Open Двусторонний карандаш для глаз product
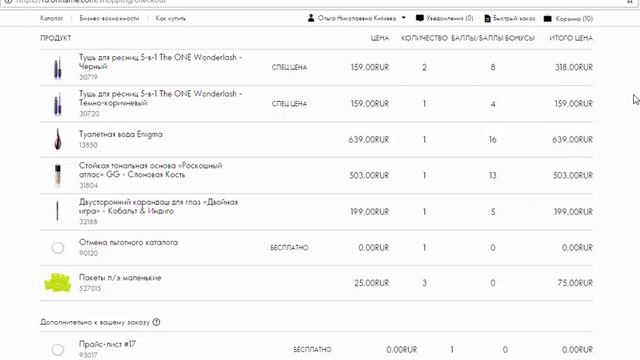This screenshot has height=360, width=640. coord(158,206)
